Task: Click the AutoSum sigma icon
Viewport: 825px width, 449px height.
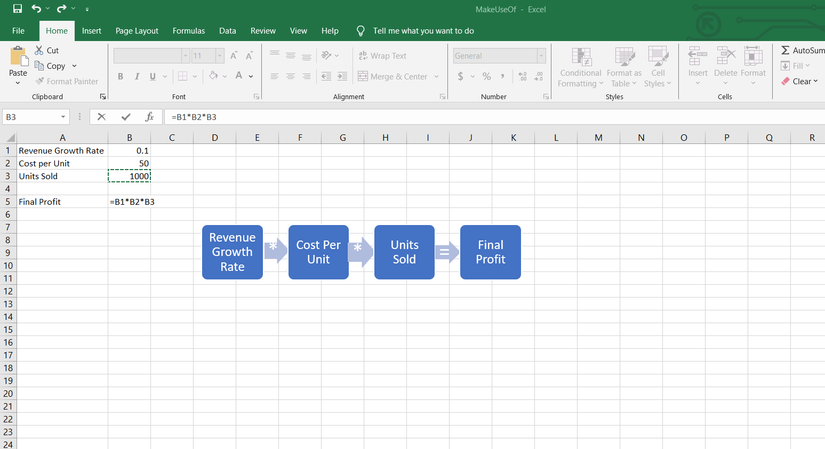Action: [x=785, y=50]
